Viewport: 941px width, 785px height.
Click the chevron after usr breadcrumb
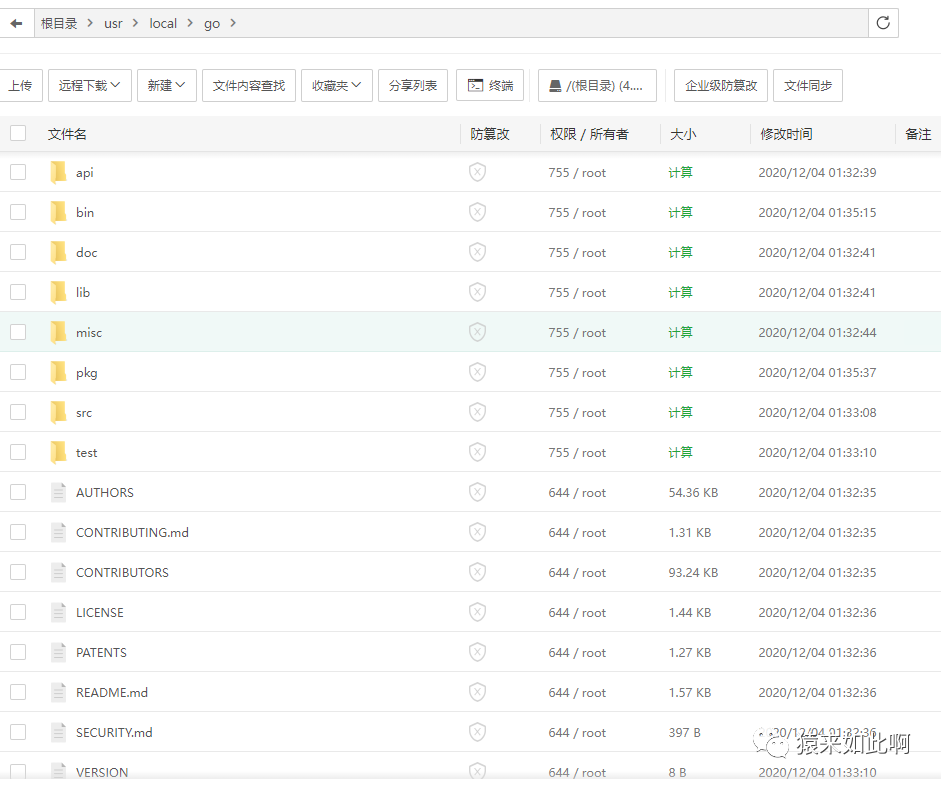135,23
